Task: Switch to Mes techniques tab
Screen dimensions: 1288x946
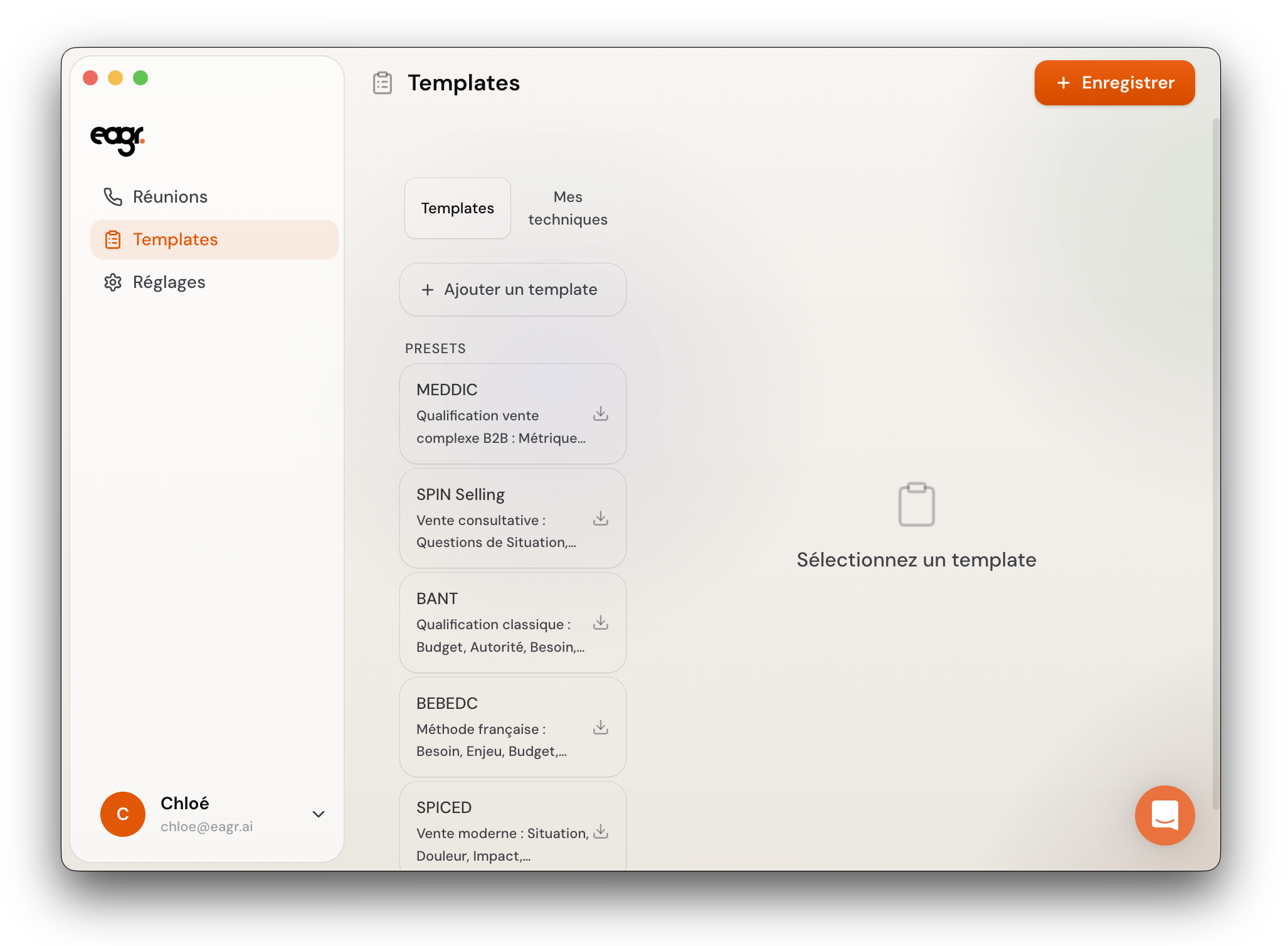Action: 567,208
